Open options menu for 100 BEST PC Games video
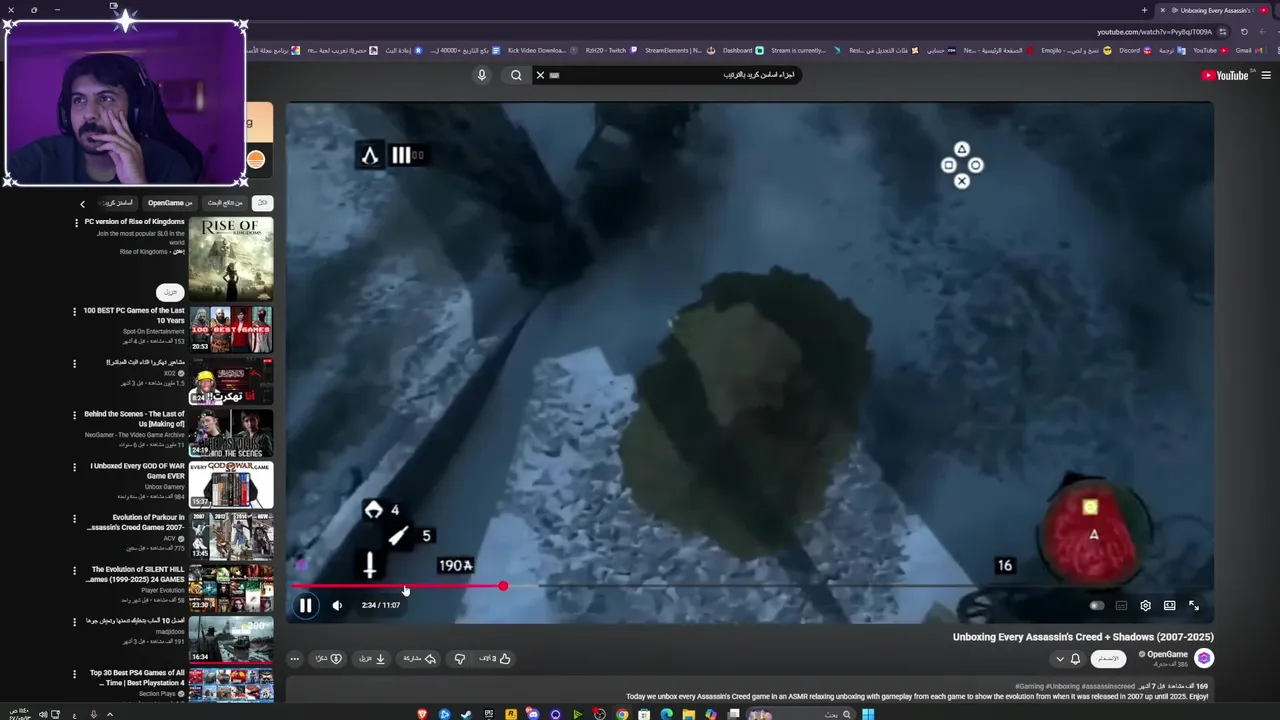 pyautogui.click(x=74, y=311)
